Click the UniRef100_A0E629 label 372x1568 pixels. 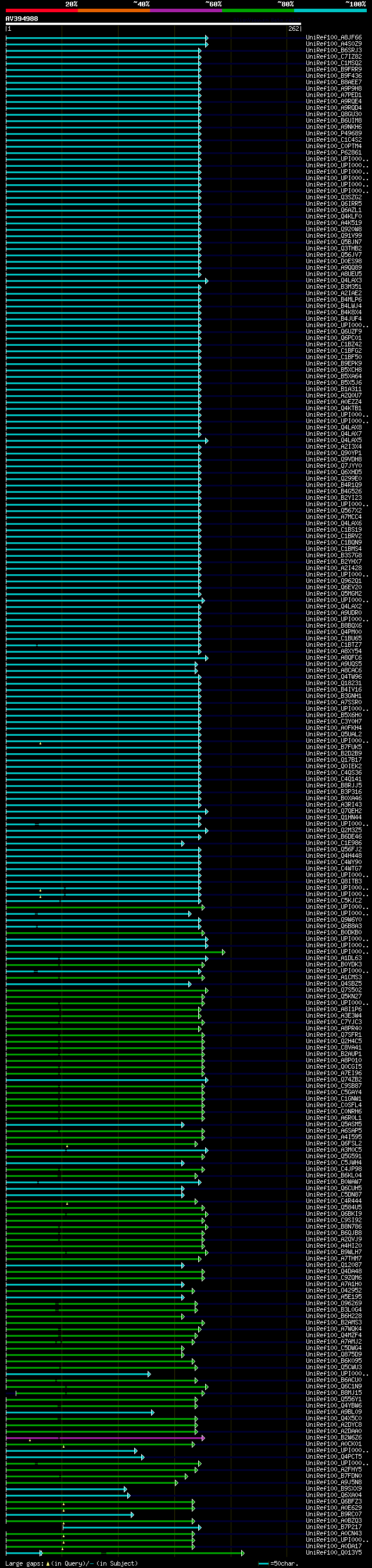click(334, 1508)
